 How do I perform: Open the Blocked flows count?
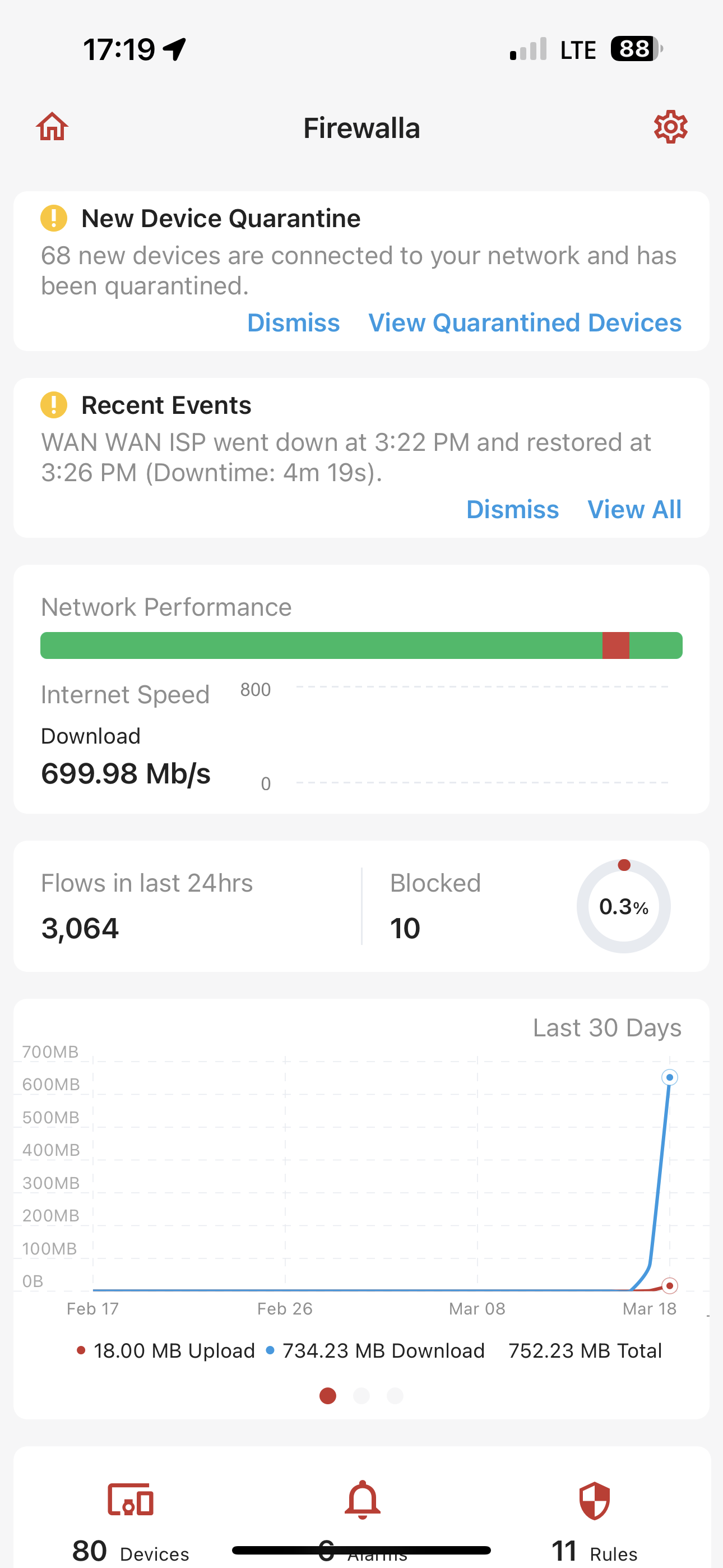pyautogui.click(x=435, y=906)
